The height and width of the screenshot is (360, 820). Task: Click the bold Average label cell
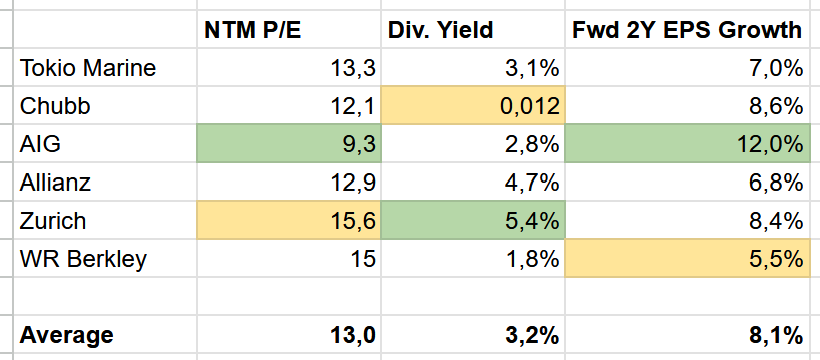pyautogui.click(x=105, y=334)
